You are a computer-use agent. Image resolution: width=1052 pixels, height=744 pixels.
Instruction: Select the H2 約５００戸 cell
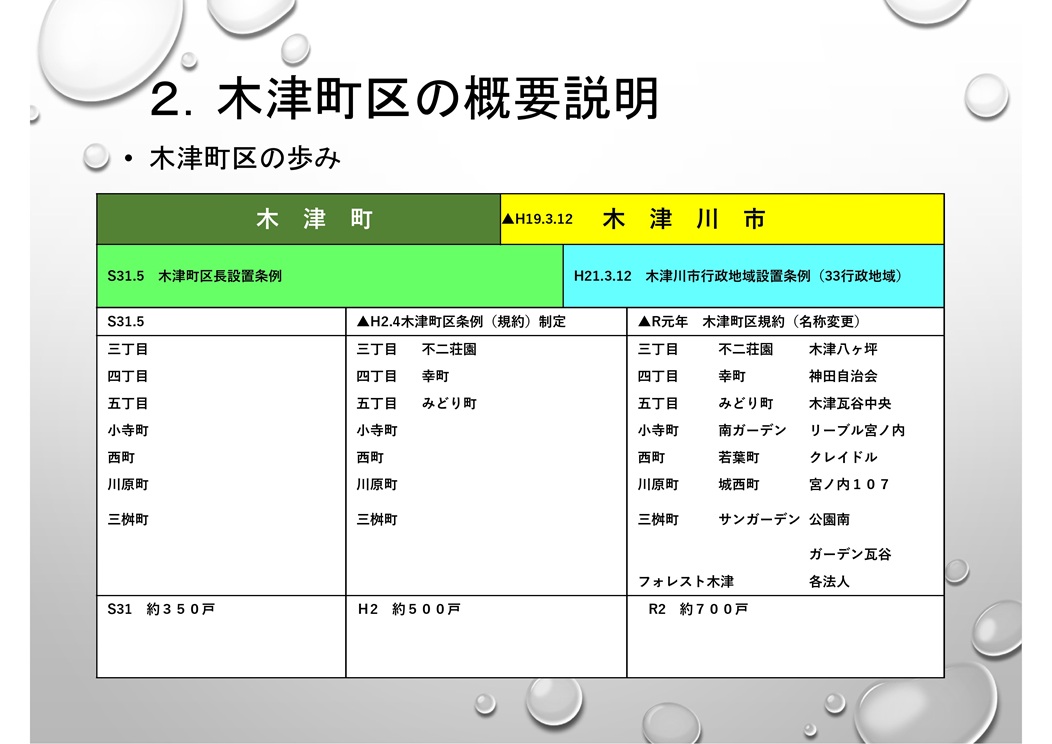[x=408, y=608]
